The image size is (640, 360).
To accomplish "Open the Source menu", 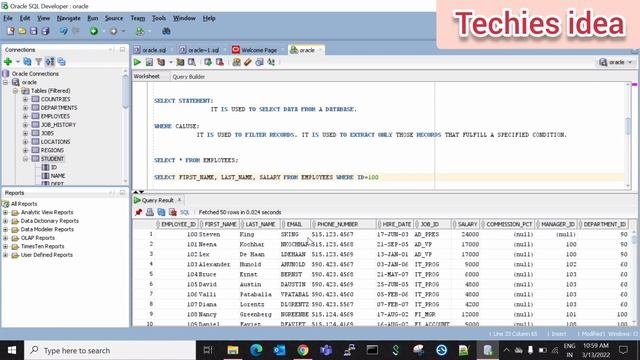I will click(x=113, y=18).
